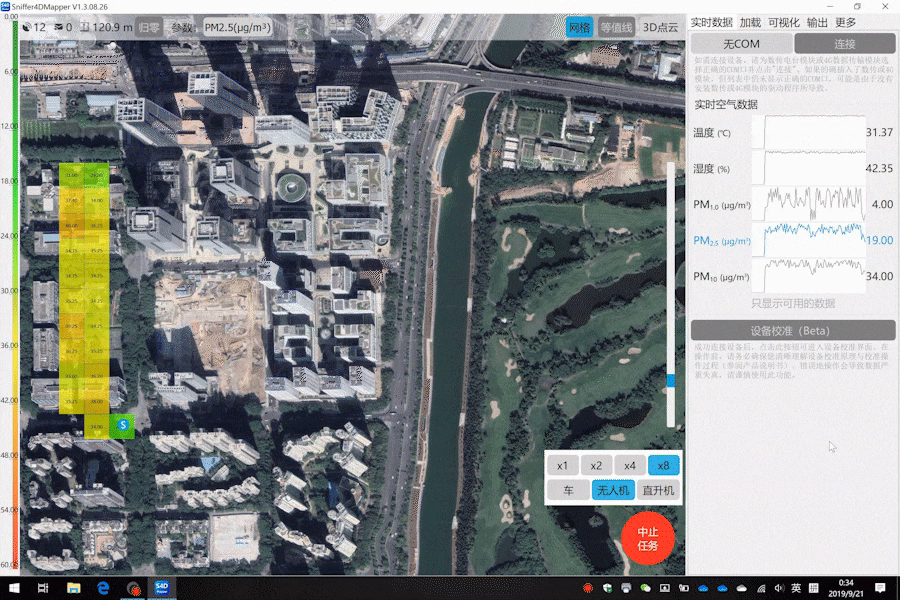Click the 只显示可用的数据 label
Viewport: 900px width, 600px height.
tap(793, 303)
